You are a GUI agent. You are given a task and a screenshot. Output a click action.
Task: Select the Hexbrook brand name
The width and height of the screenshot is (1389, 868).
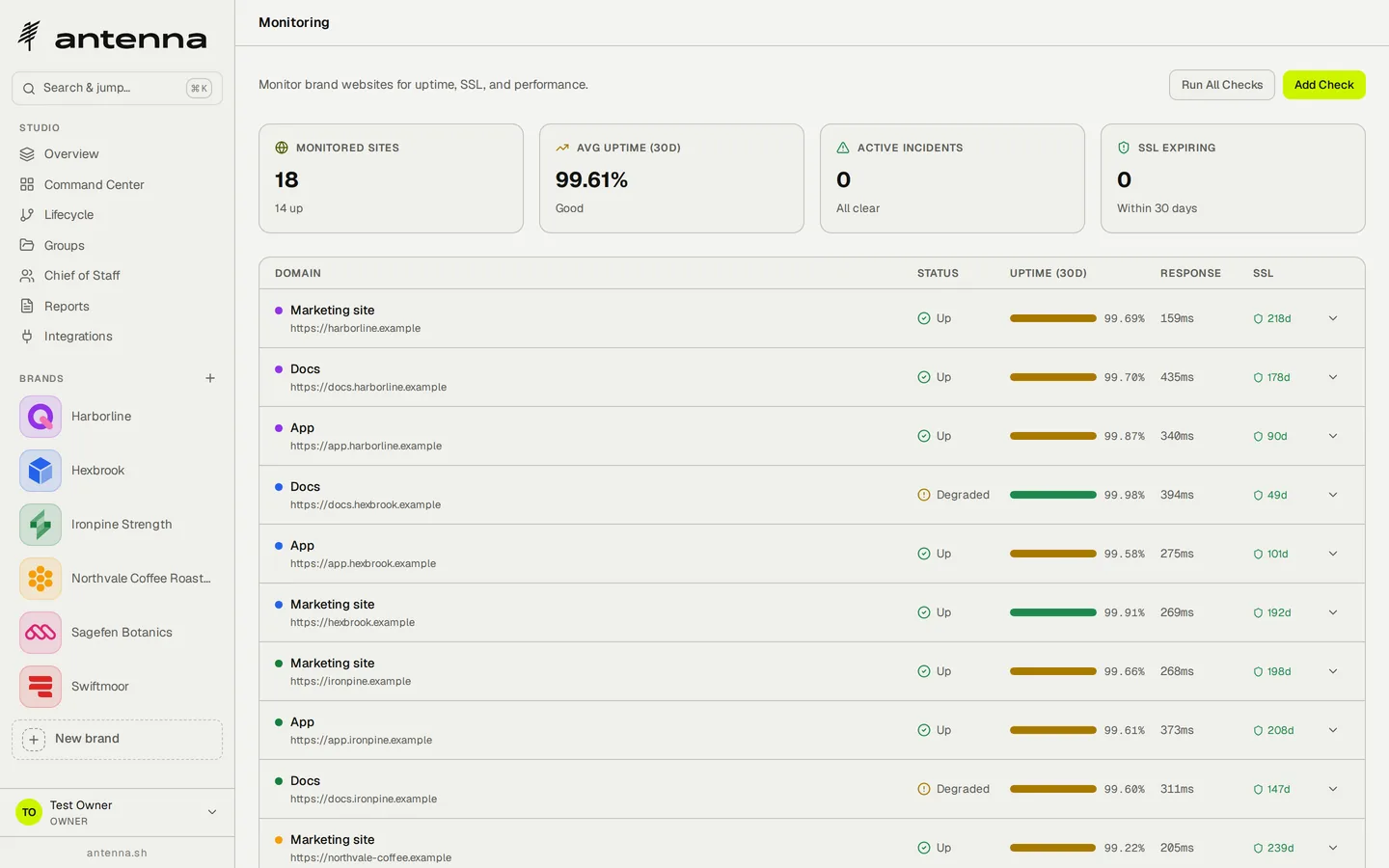coord(98,471)
